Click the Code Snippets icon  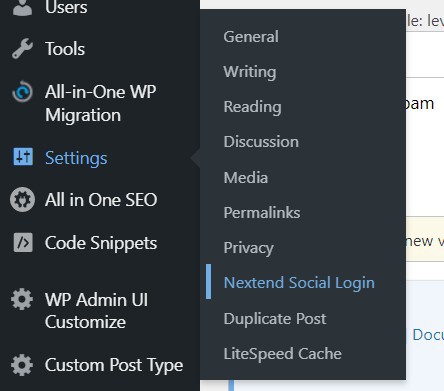pos(23,242)
